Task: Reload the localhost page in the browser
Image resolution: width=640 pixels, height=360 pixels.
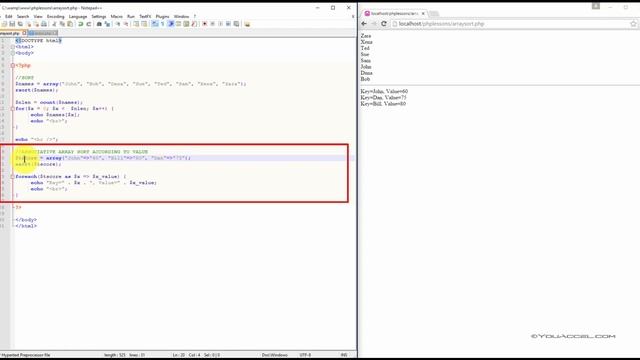Action: tap(384, 24)
